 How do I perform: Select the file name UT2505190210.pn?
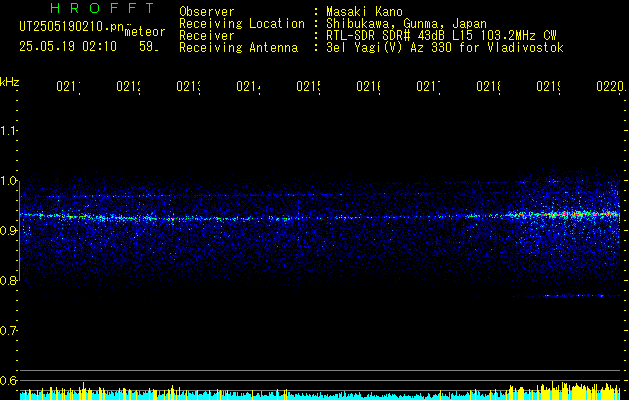point(71,27)
